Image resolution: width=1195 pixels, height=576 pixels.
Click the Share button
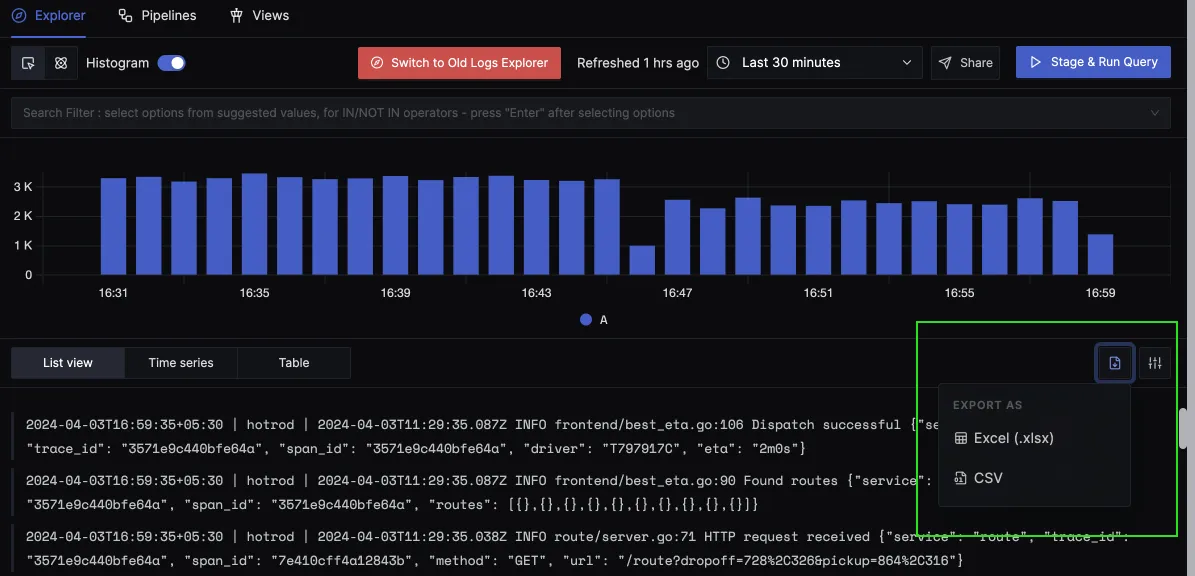coord(966,62)
